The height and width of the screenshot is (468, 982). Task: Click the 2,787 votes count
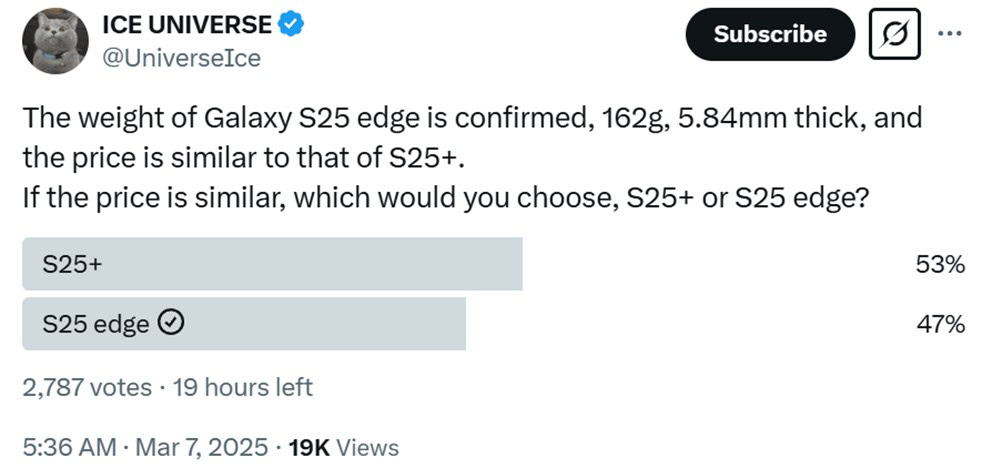click(86, 386)
